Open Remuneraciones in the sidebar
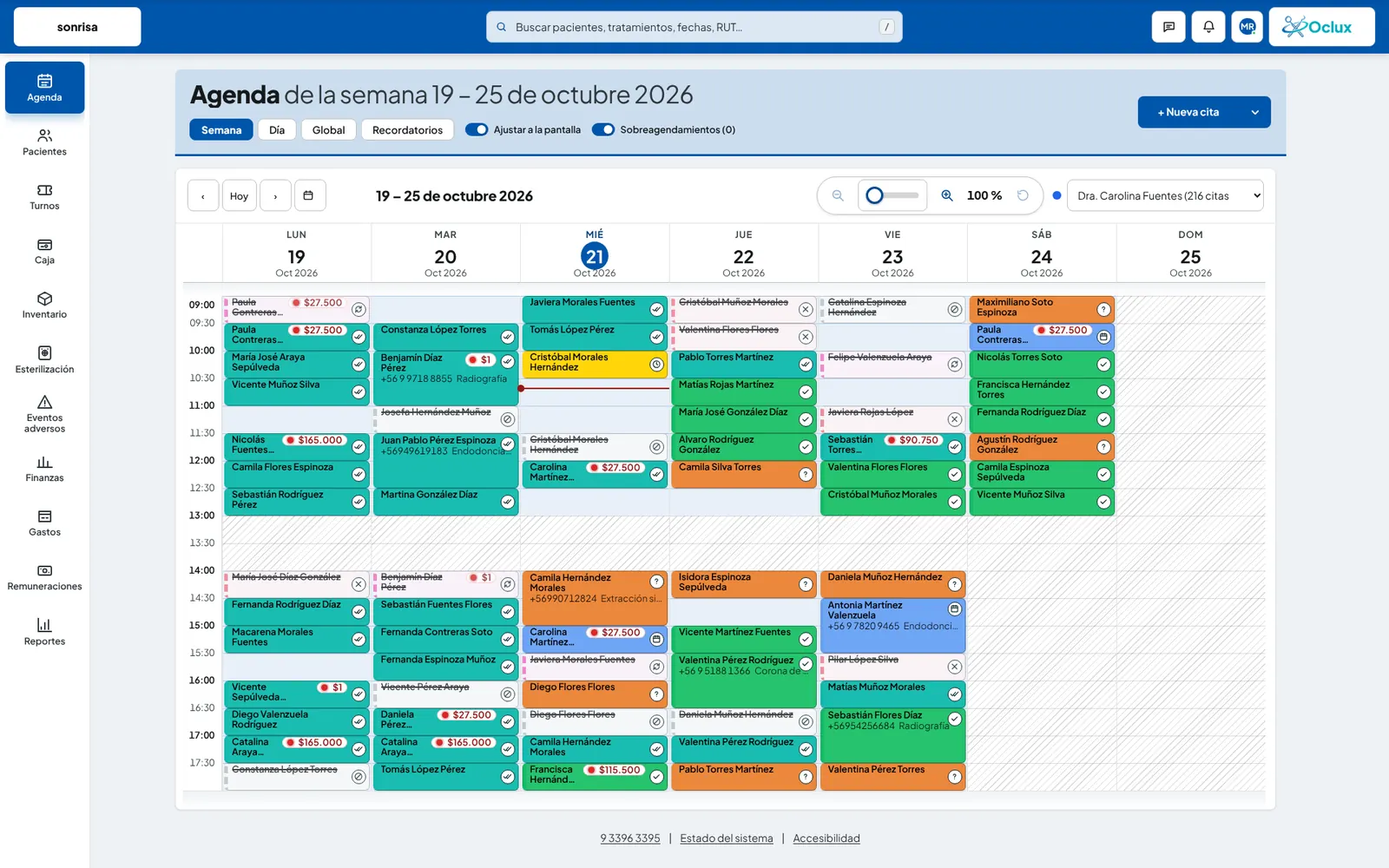Screen dimensions: 1389x868 tap(44, 577)
